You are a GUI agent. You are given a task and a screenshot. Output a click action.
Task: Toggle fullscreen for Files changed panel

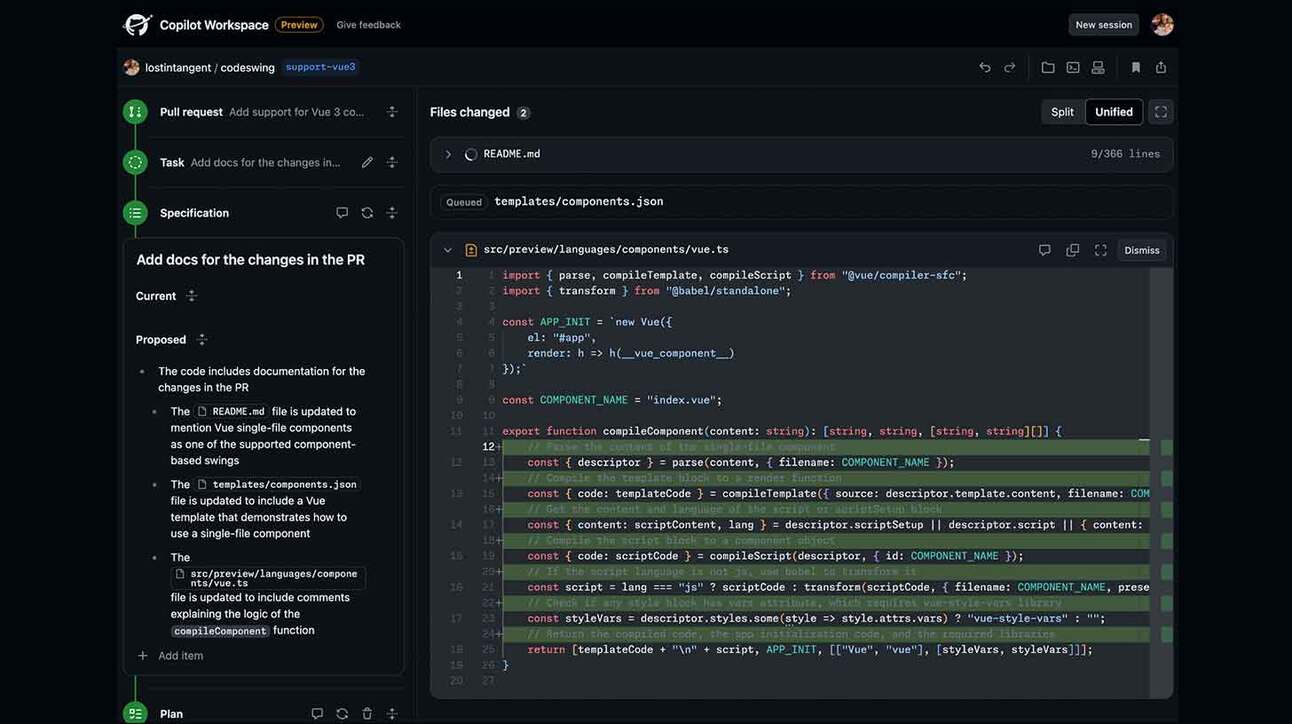click(1161, 112)
